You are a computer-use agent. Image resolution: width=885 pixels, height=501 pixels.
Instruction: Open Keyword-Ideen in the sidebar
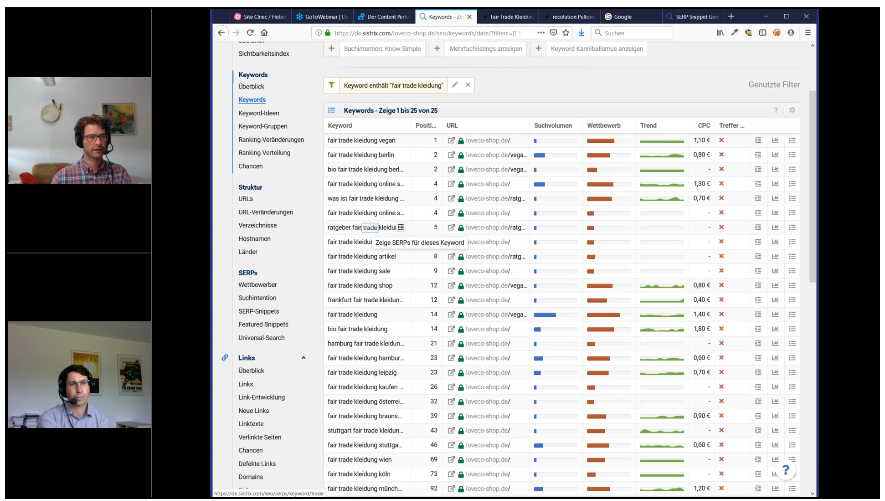pos(259,113)
